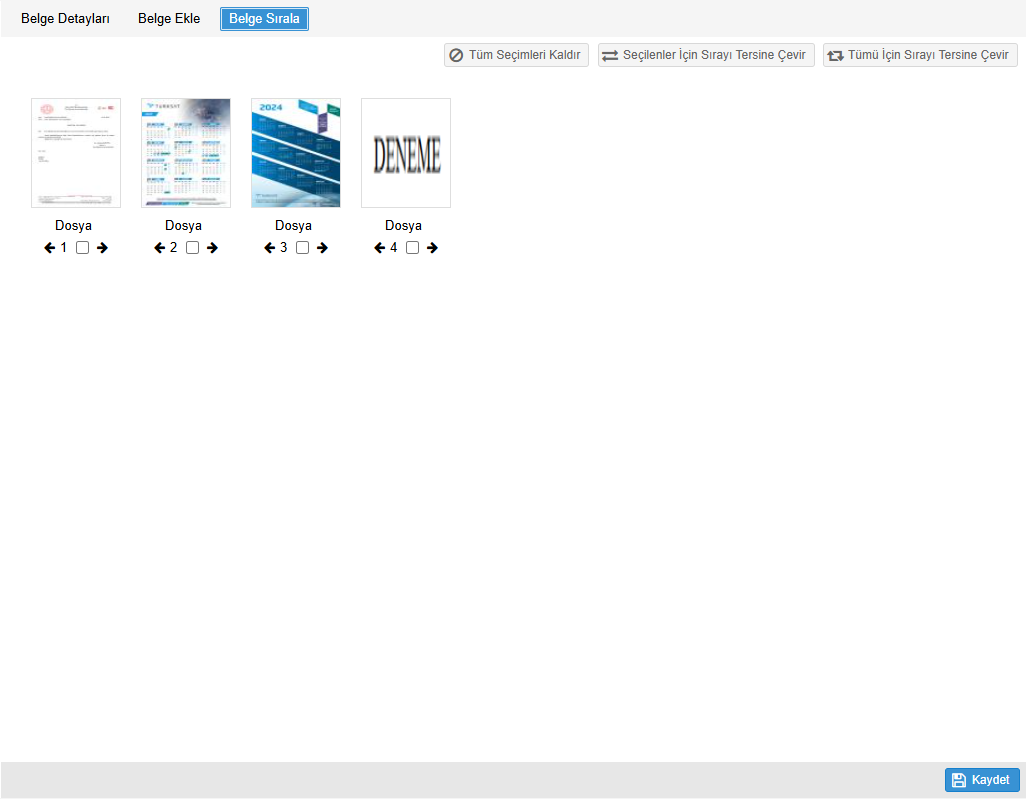
Task: Click Tüm Seçimleri Kaldır button
Action: tap(516, 55)
